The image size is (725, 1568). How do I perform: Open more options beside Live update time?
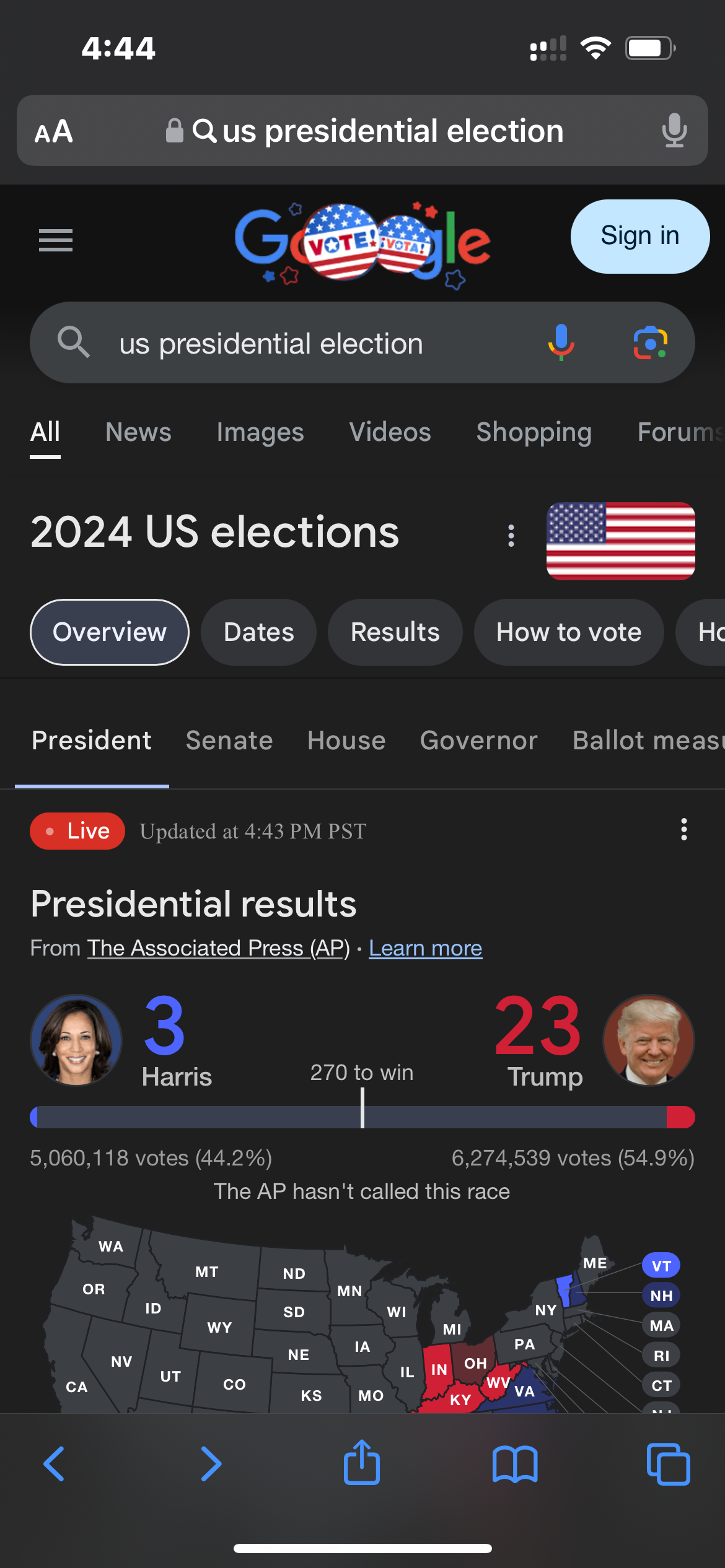pyautogui.click(x=684, y=830)
